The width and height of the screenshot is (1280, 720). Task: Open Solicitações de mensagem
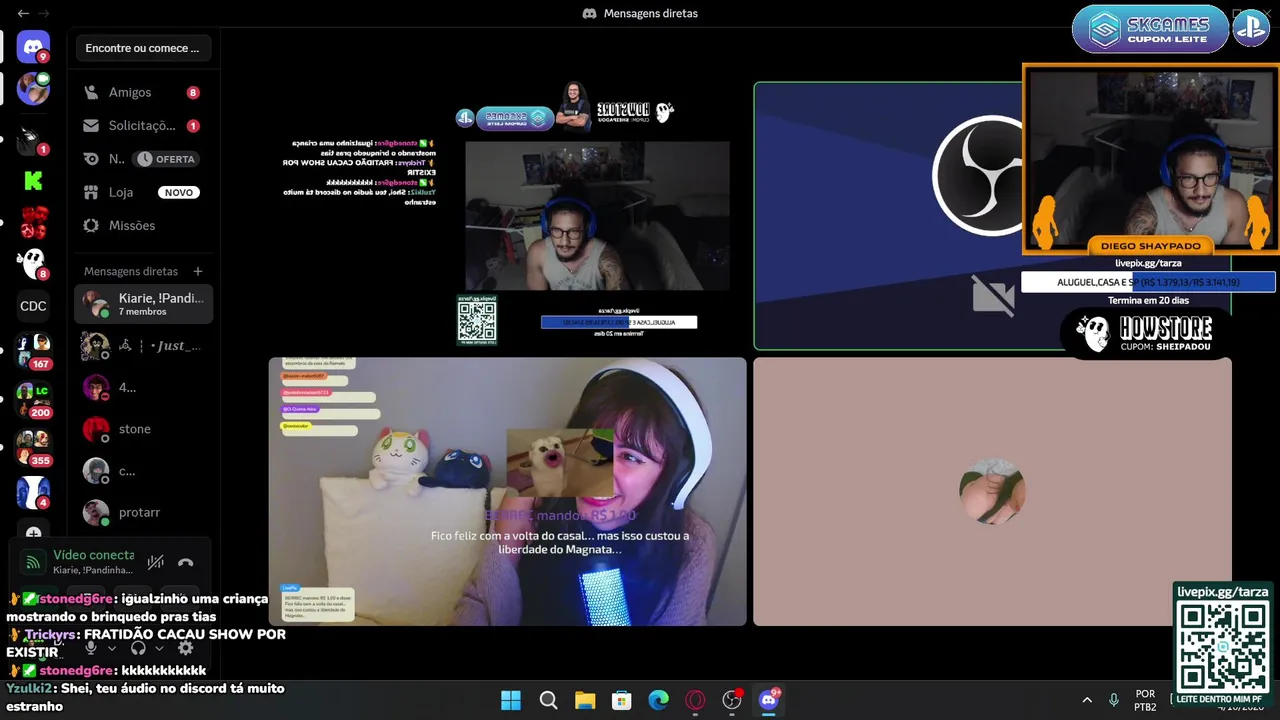click(144, 126)
